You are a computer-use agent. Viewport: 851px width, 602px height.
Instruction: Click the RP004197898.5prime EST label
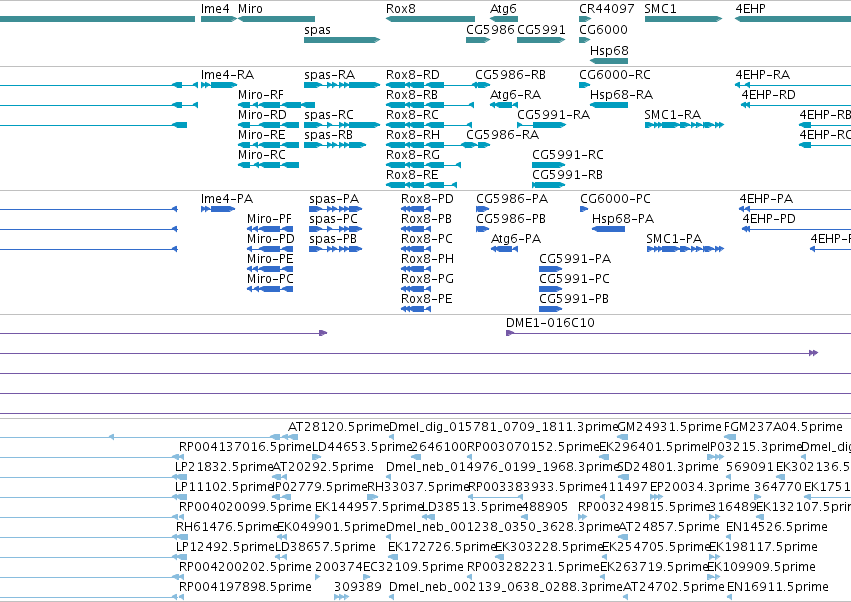tap(245, 587)
